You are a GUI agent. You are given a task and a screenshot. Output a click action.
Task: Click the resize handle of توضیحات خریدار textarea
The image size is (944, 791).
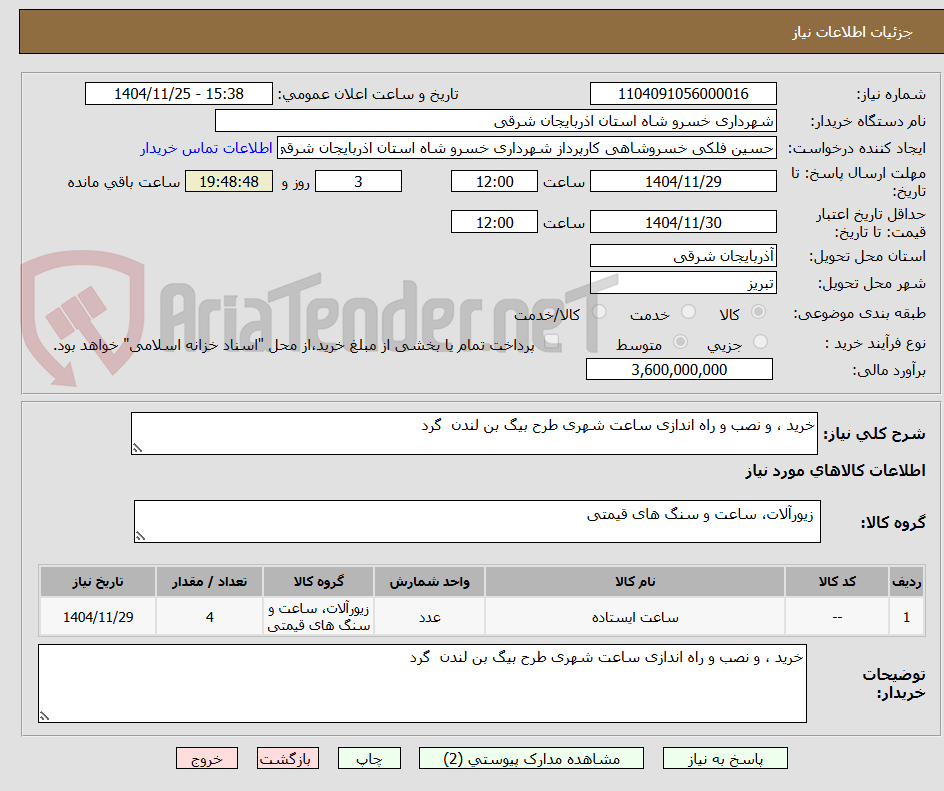point(44,716)
